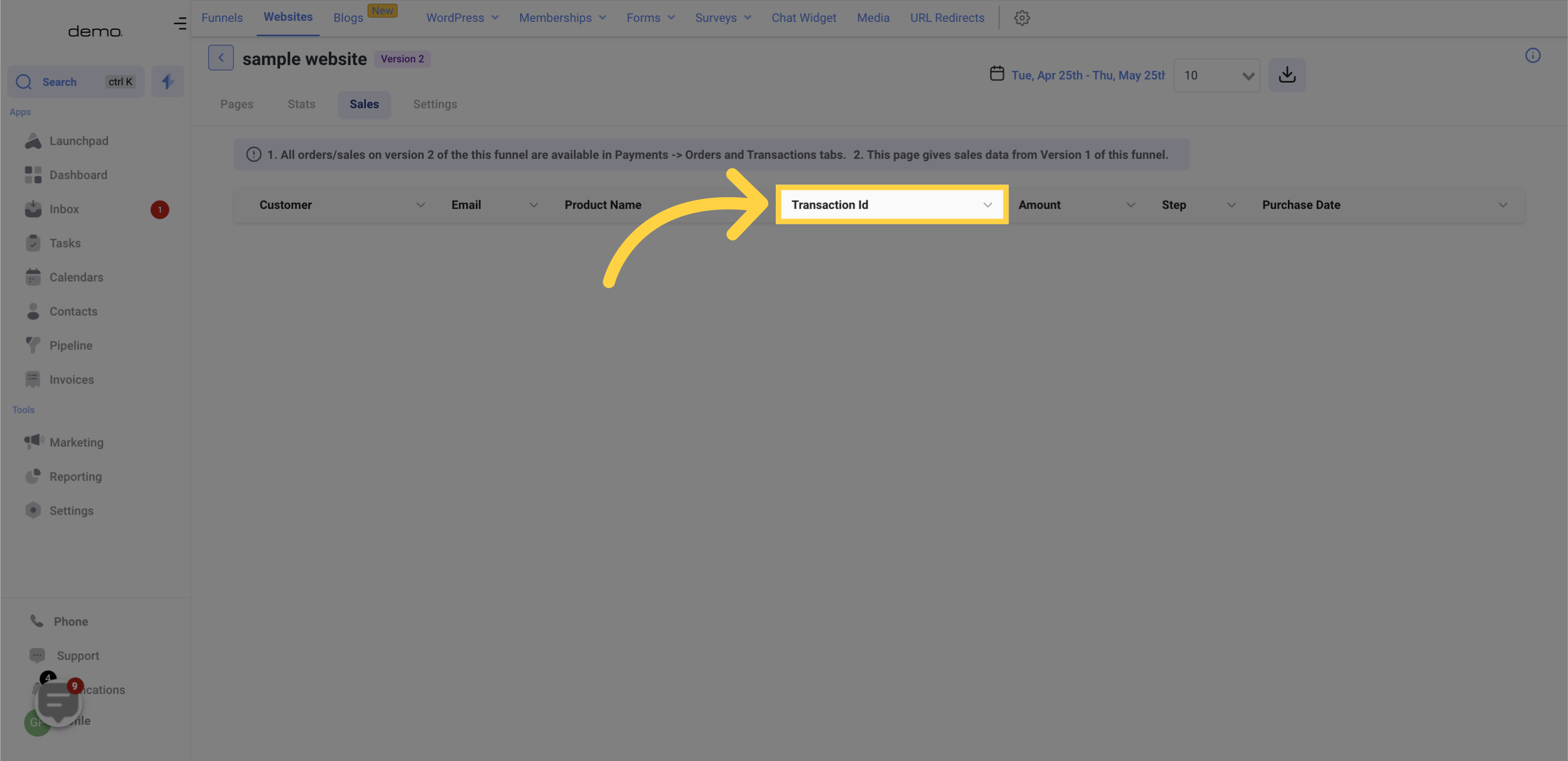Open the Marketing tool
Screen dimensions: 1568x761
point(76,442)
